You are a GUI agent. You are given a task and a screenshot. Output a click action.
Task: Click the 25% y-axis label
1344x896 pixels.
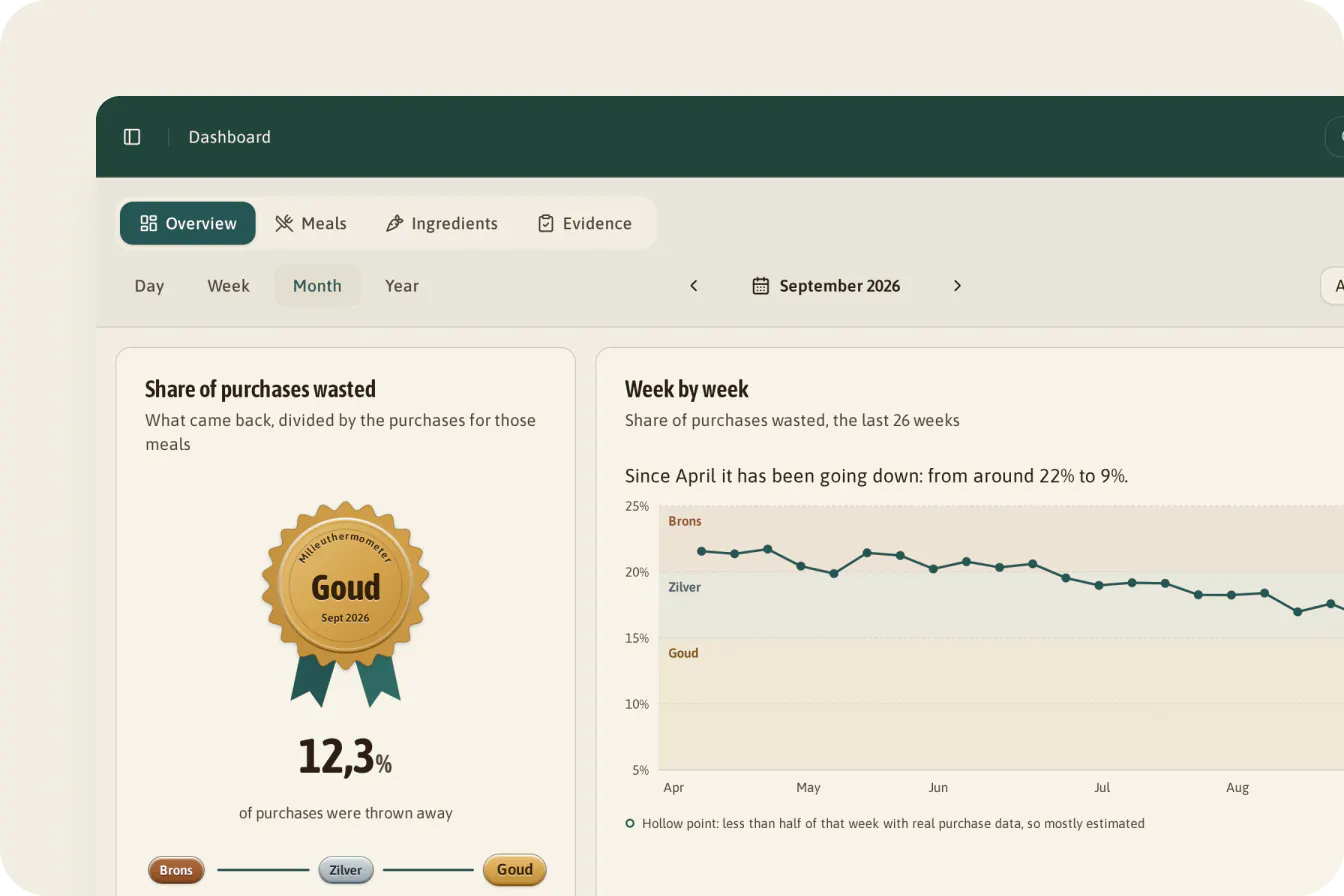click(637, 506)
